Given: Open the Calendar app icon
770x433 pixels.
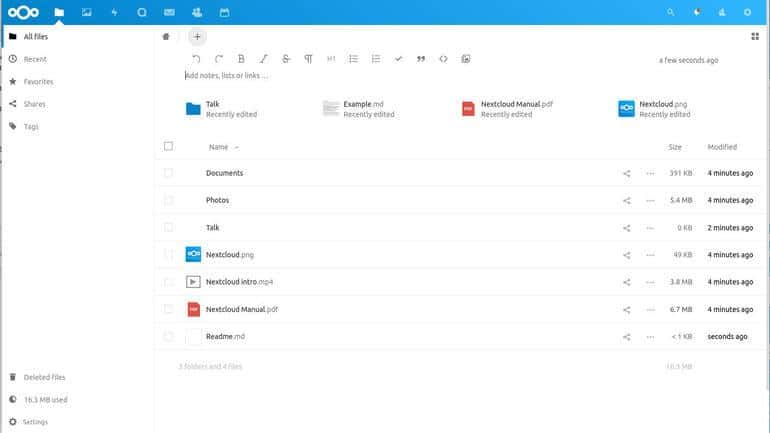Looking at the screenshot, I should (224, 12).
